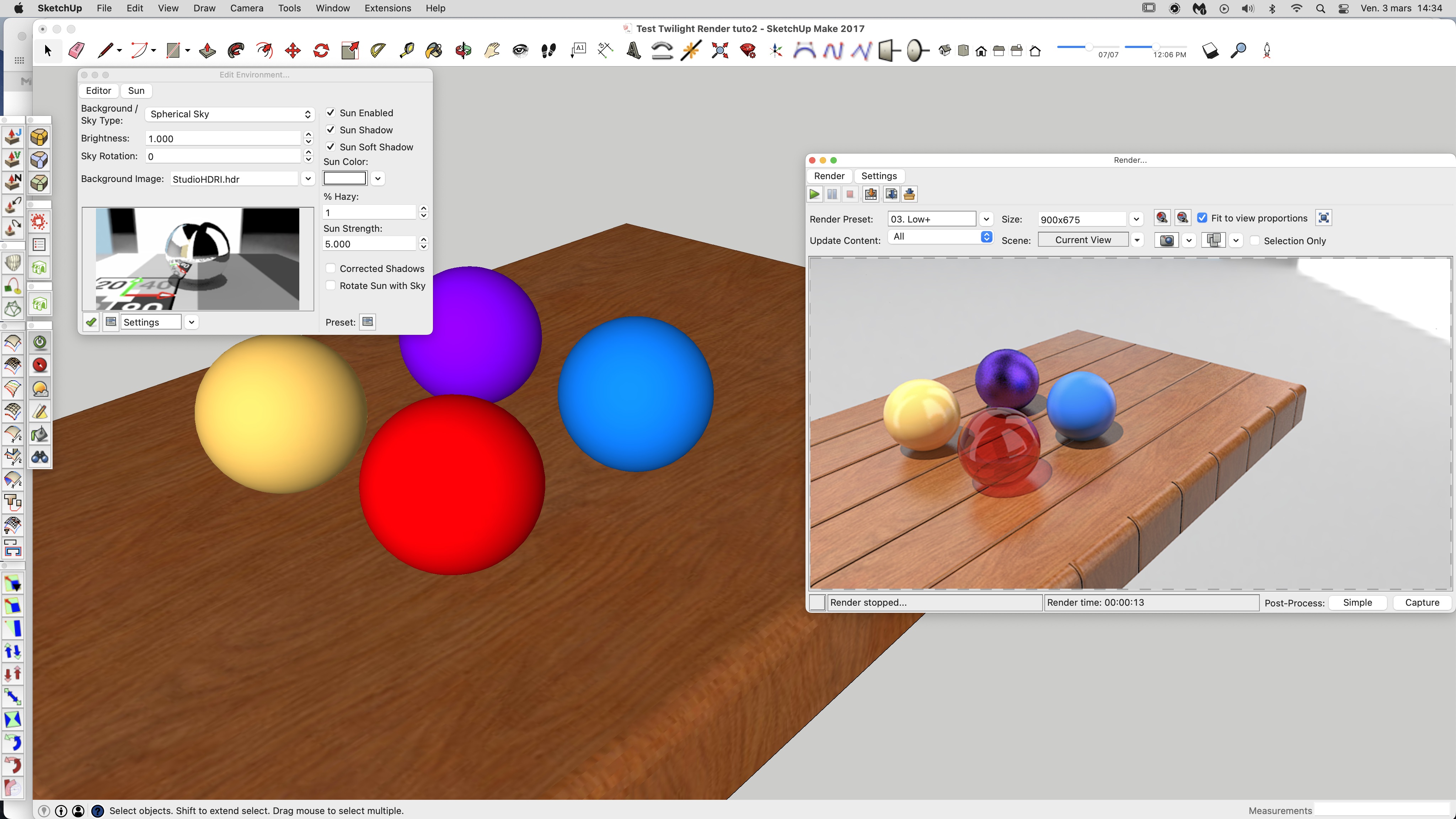Select the Zoom Extents tool
1456x819 pixels.
point(719,51)
